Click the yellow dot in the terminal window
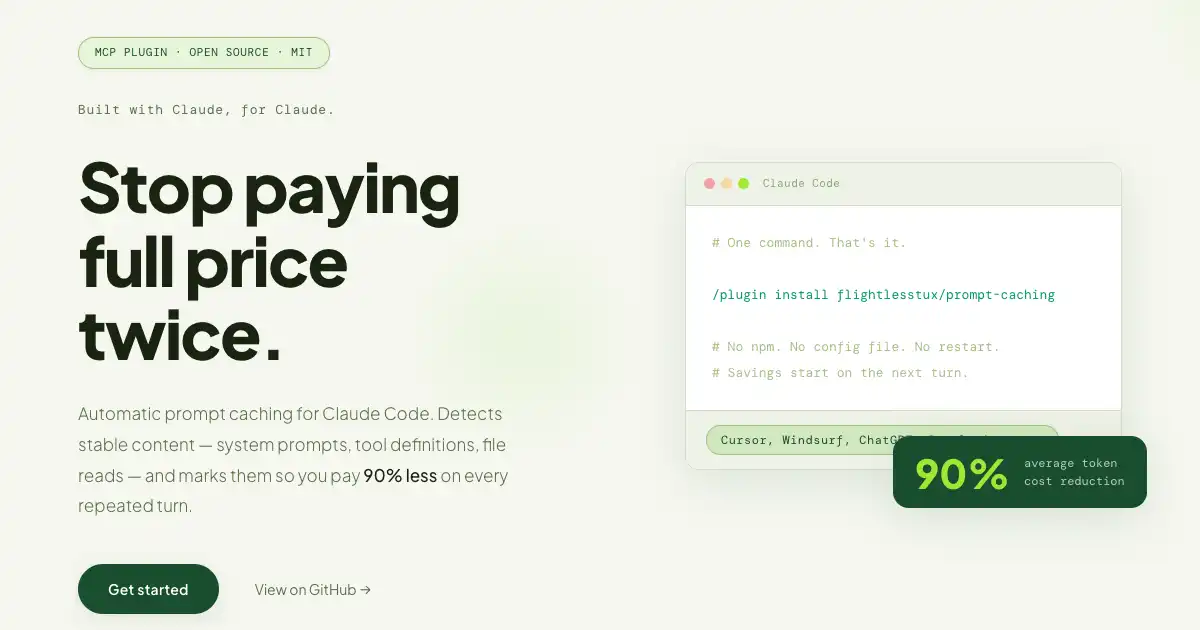This screenshot has height=630, width=1200. pyautogui.click(x=727, y=184)
